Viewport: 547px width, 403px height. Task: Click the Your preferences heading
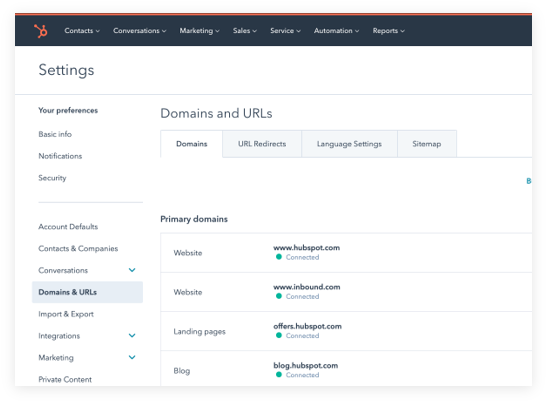[x=68, y=110]
